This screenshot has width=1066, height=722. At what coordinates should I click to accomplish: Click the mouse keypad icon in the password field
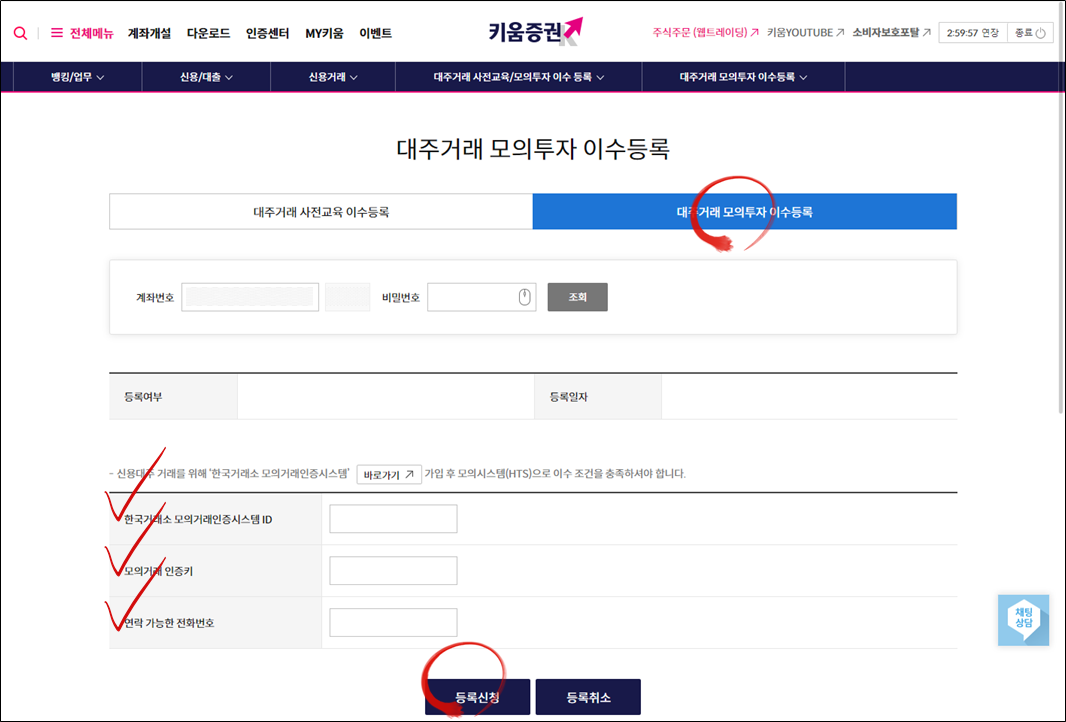(x=524, y=297)
